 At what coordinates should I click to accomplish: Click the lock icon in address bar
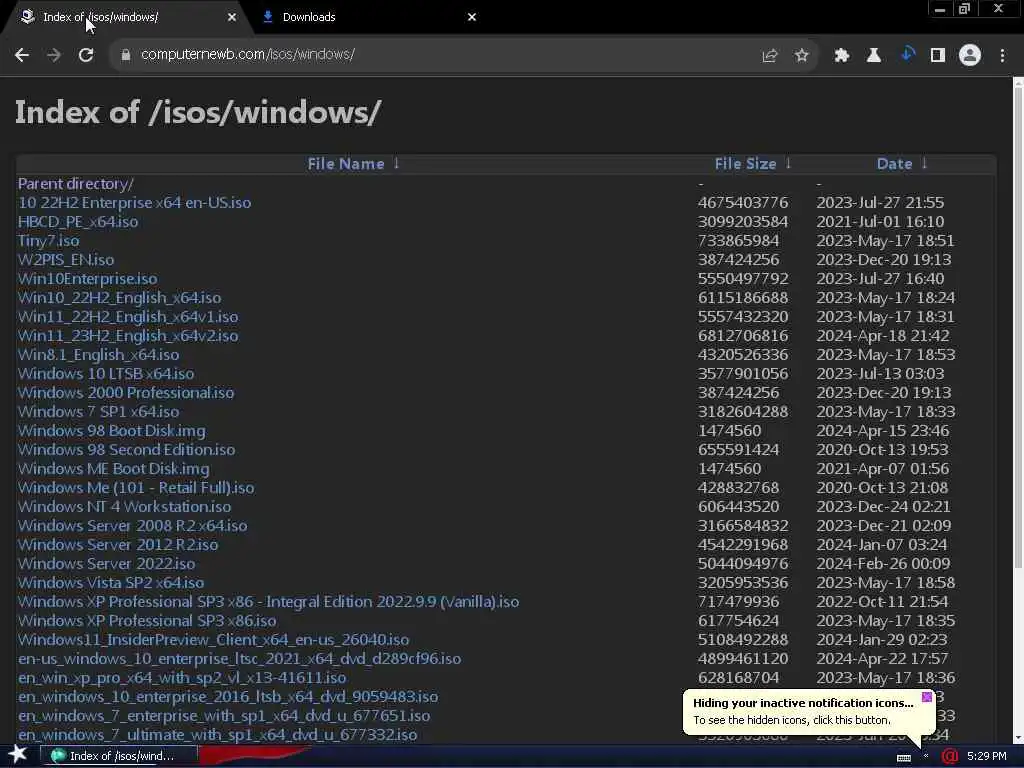pos(125,55)
